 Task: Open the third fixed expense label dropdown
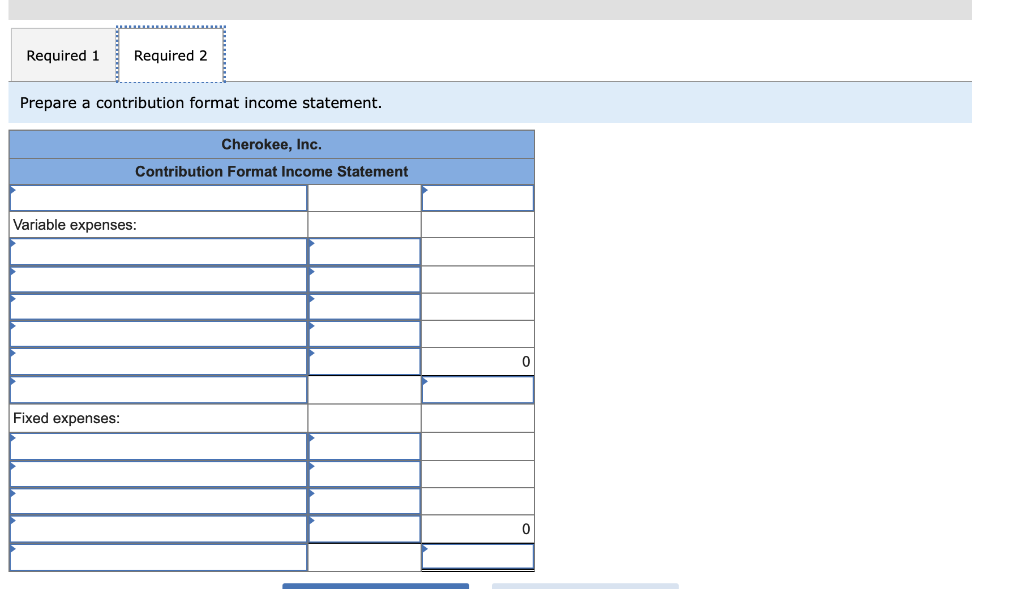point(157,500)
